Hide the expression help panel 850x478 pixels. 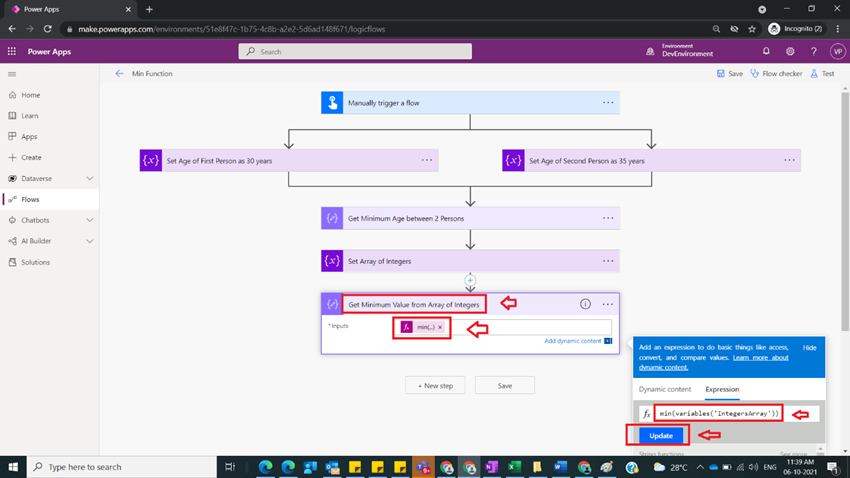pos(809,348)
